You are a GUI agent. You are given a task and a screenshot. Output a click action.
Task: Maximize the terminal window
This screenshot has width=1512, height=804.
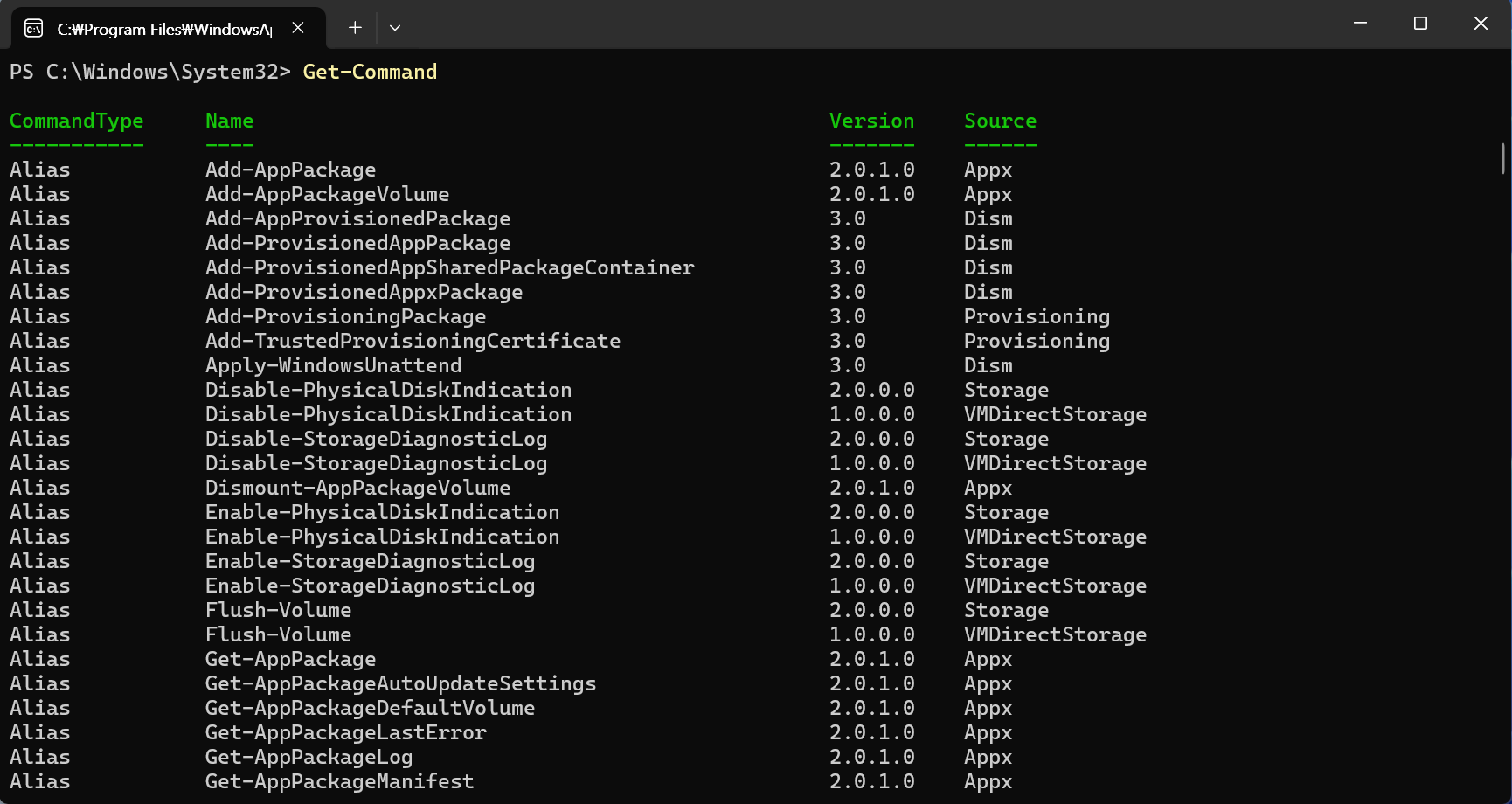point(1420,24)
